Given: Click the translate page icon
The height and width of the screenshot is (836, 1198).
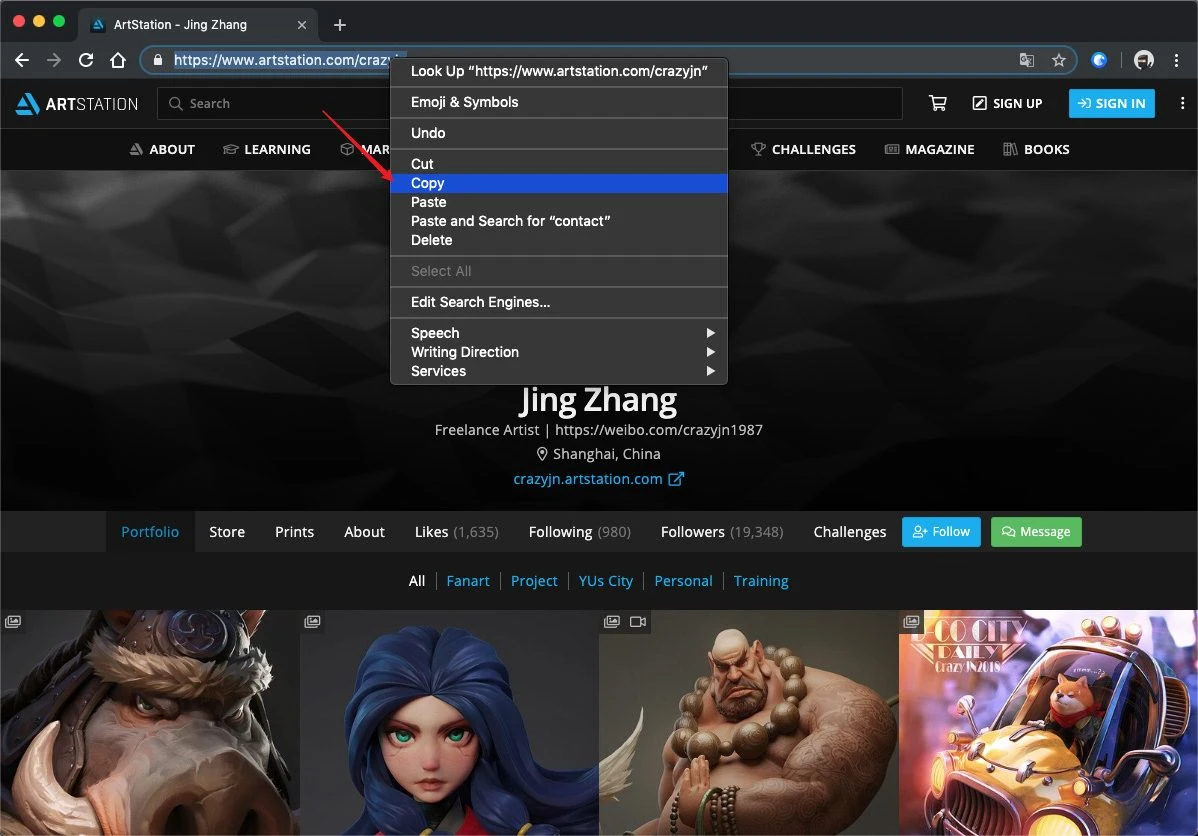Looking at the screenshot, I should point(1027,60).
